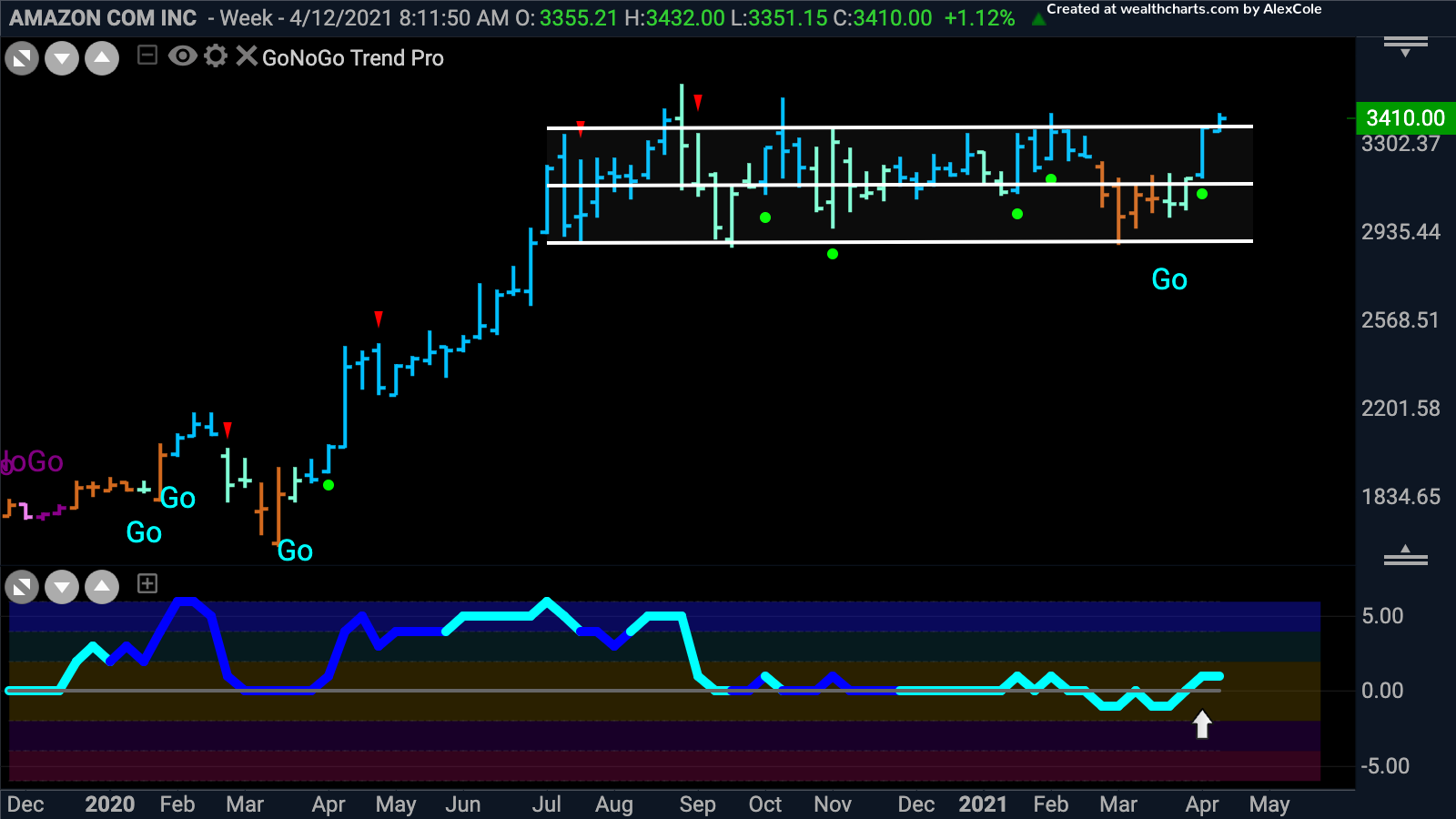The width and height of the screenshot is (1456, 819).
Task: Click the +1.12% change value
Action: click(979, 18)
